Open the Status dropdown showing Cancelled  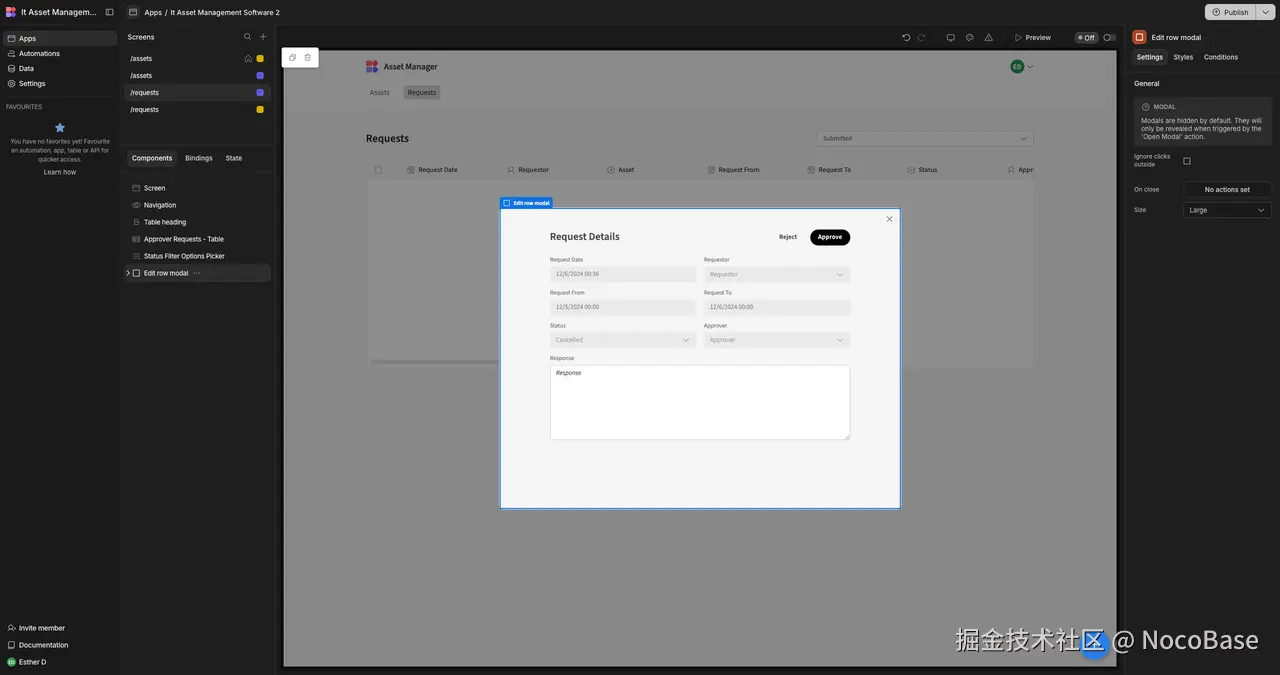pos(623,340)
